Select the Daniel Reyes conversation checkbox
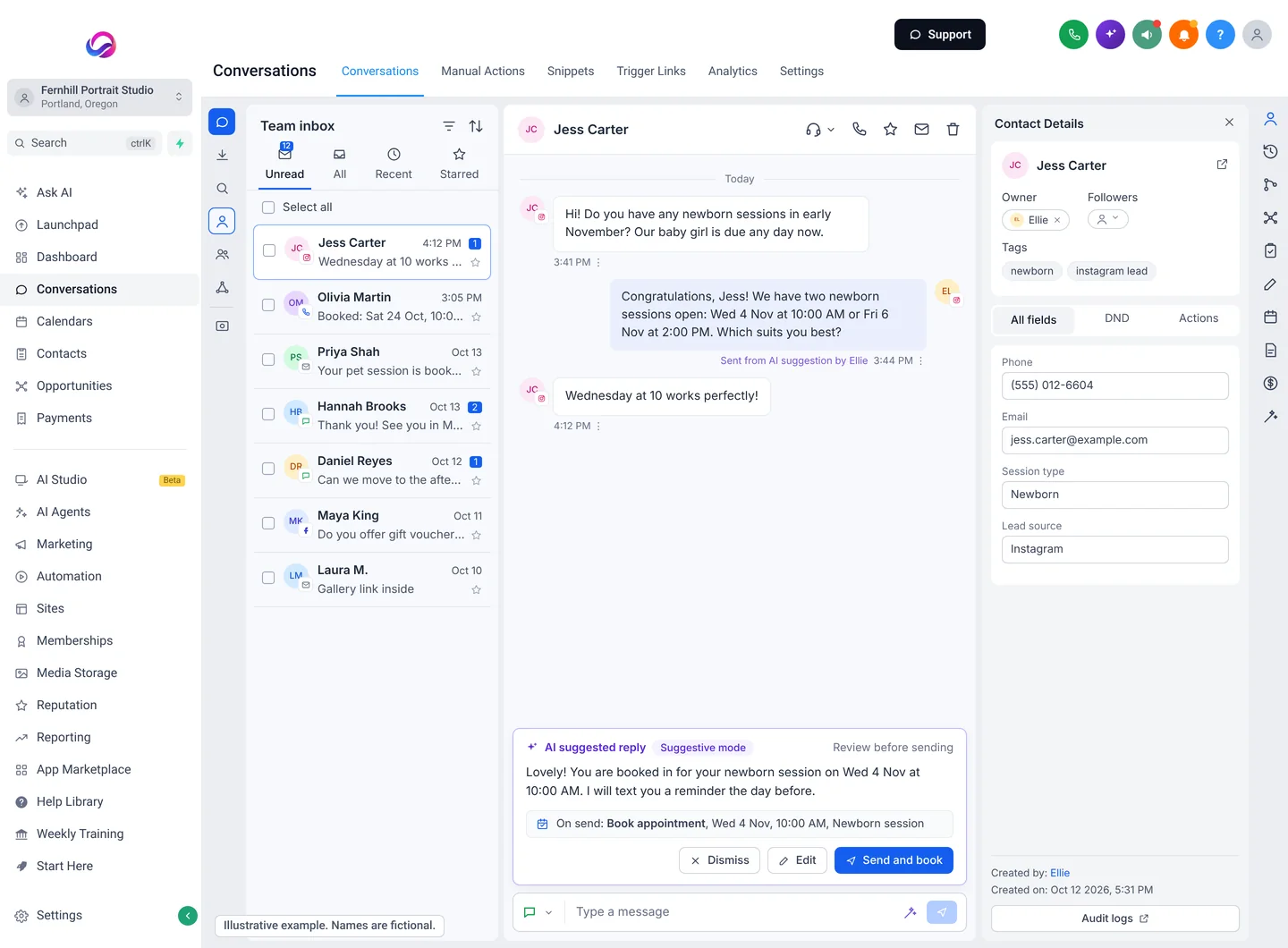This screenshot has height=948, width=1288. (x=268, y=469)
